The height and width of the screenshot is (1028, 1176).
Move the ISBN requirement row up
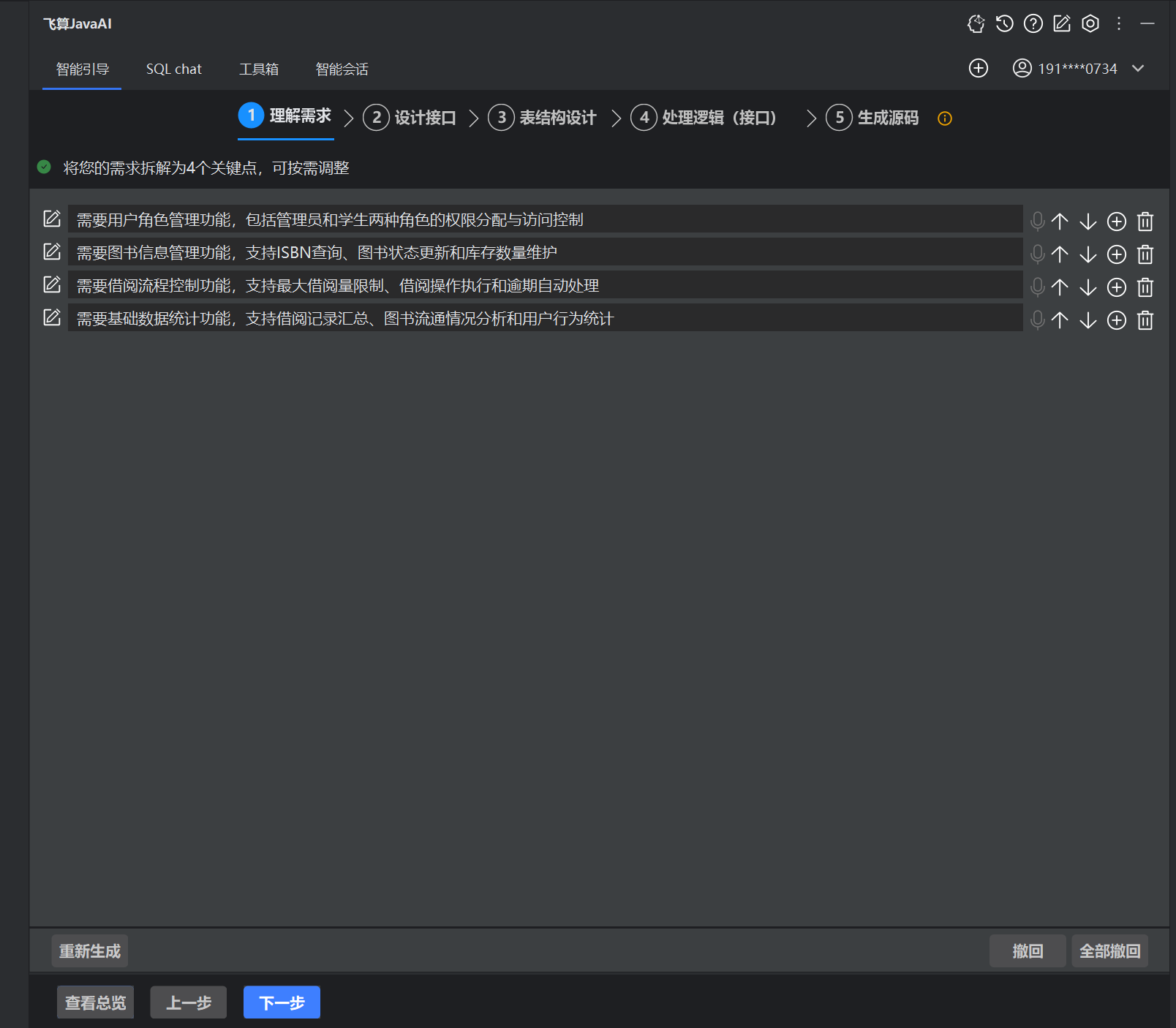tap(1059, 254)
